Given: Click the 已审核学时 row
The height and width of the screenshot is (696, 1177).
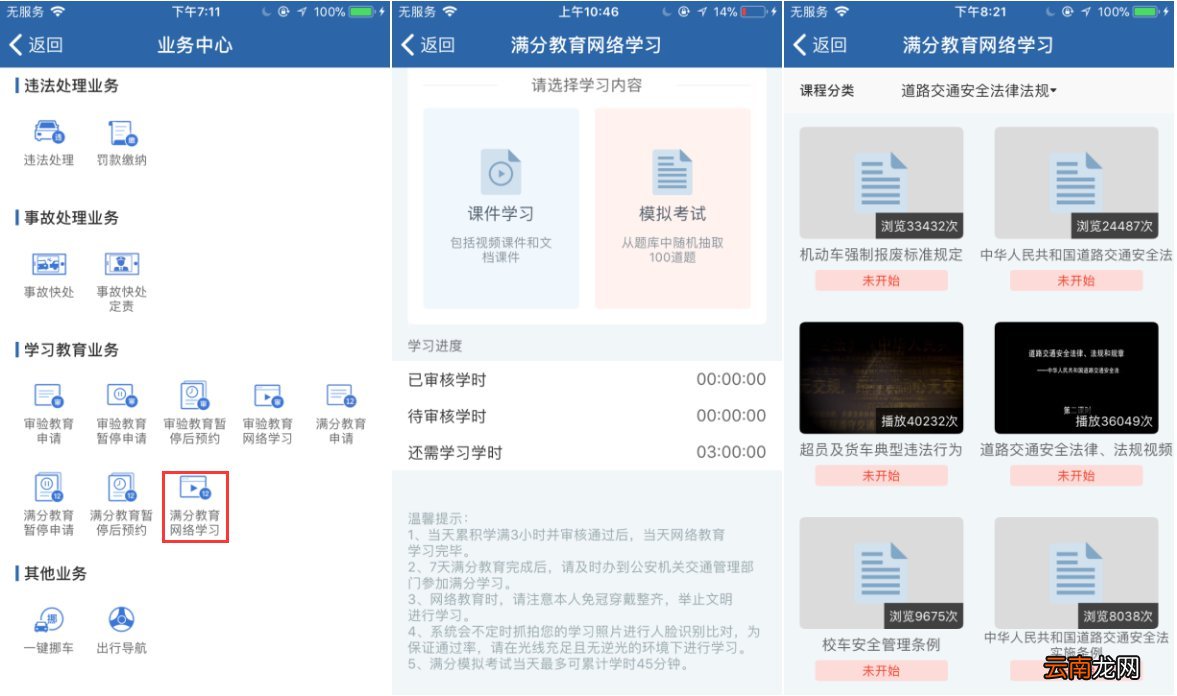Looking at the screenshot, I should (x=587, y=380).
